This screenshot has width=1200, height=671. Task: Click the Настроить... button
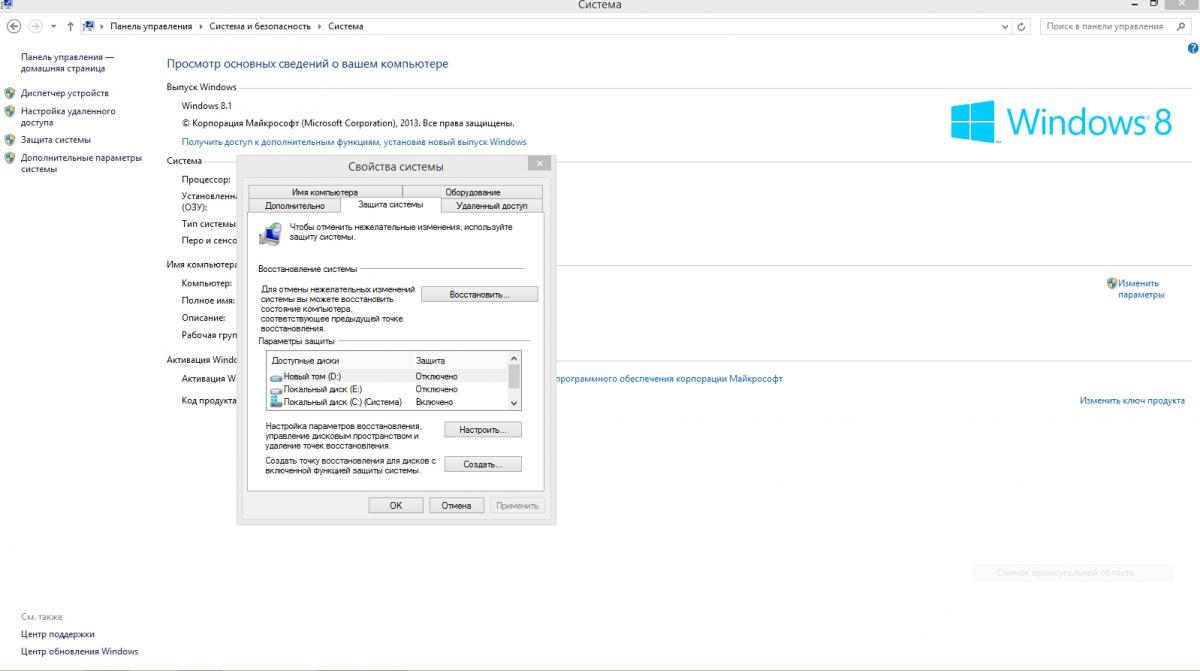483,429
